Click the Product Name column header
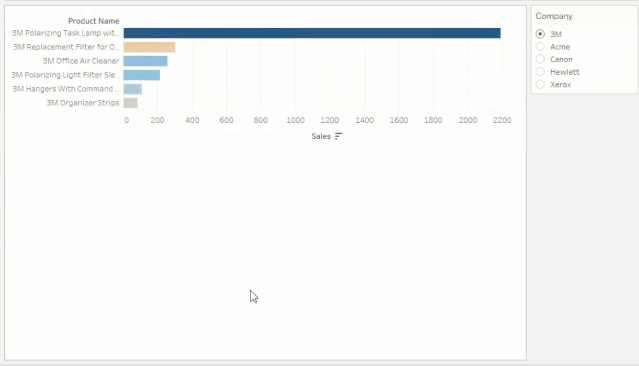The height and width of the screenshot is (366, 639). (x=94, y=21)
